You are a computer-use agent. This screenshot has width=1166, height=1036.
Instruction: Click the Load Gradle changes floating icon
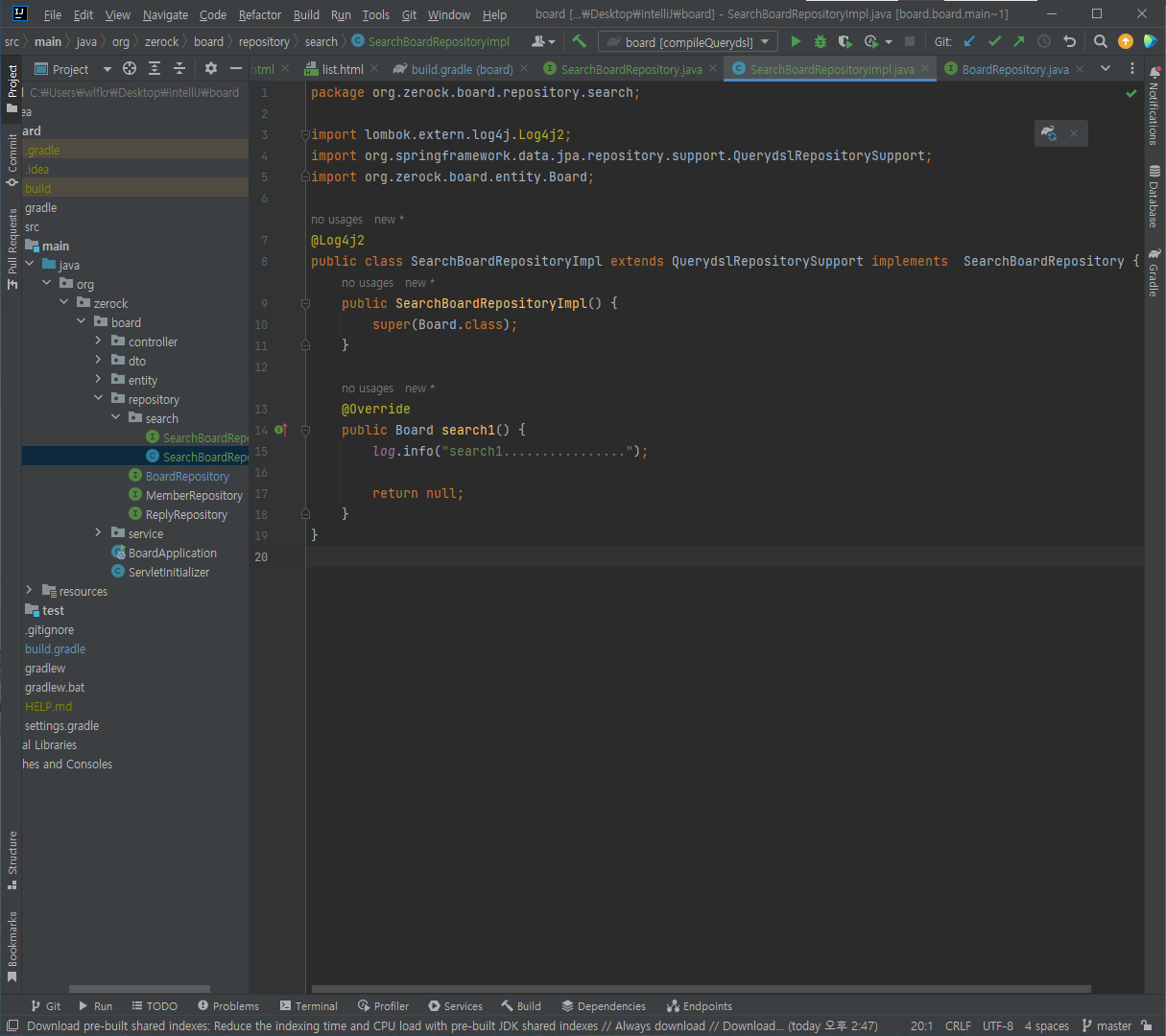coord(1049,133)
